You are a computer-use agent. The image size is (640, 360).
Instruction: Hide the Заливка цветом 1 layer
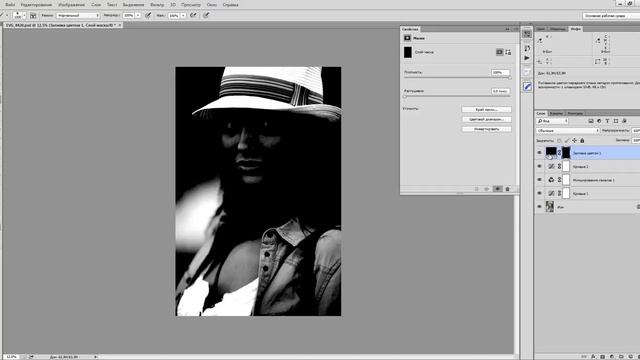coord(539,153)
